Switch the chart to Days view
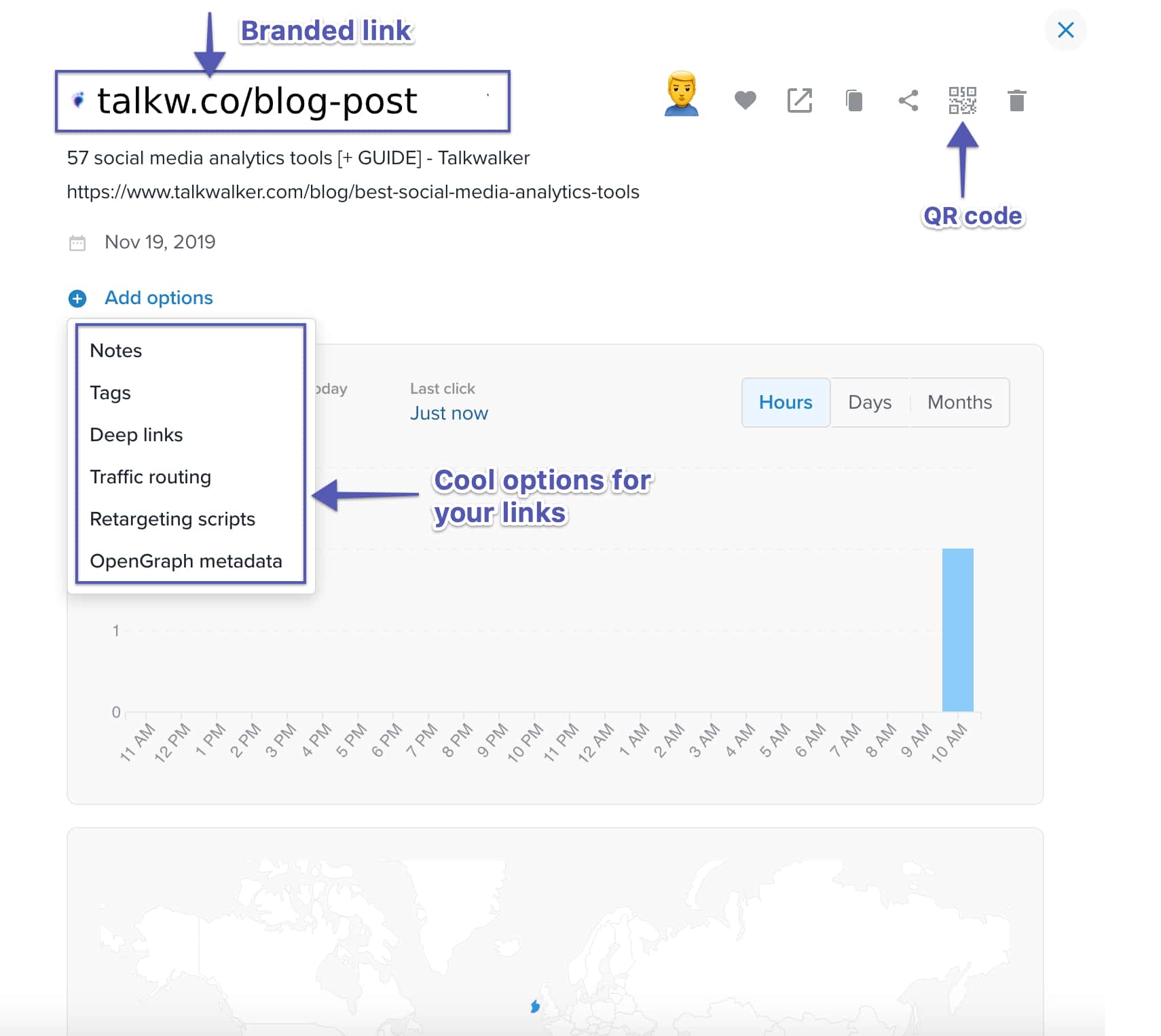The width and height of the screenshot is (1161, 1036). coord(870,402)
